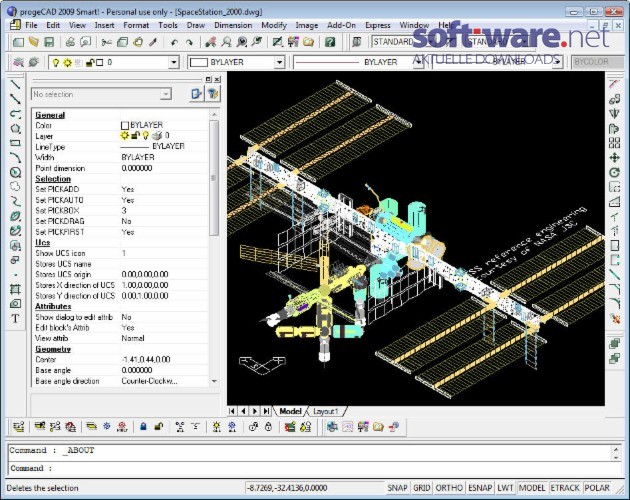Toggle LWT lineweight display
This screenshot has height=500, width=630.
pyautogui.click(x=505, y=488)
